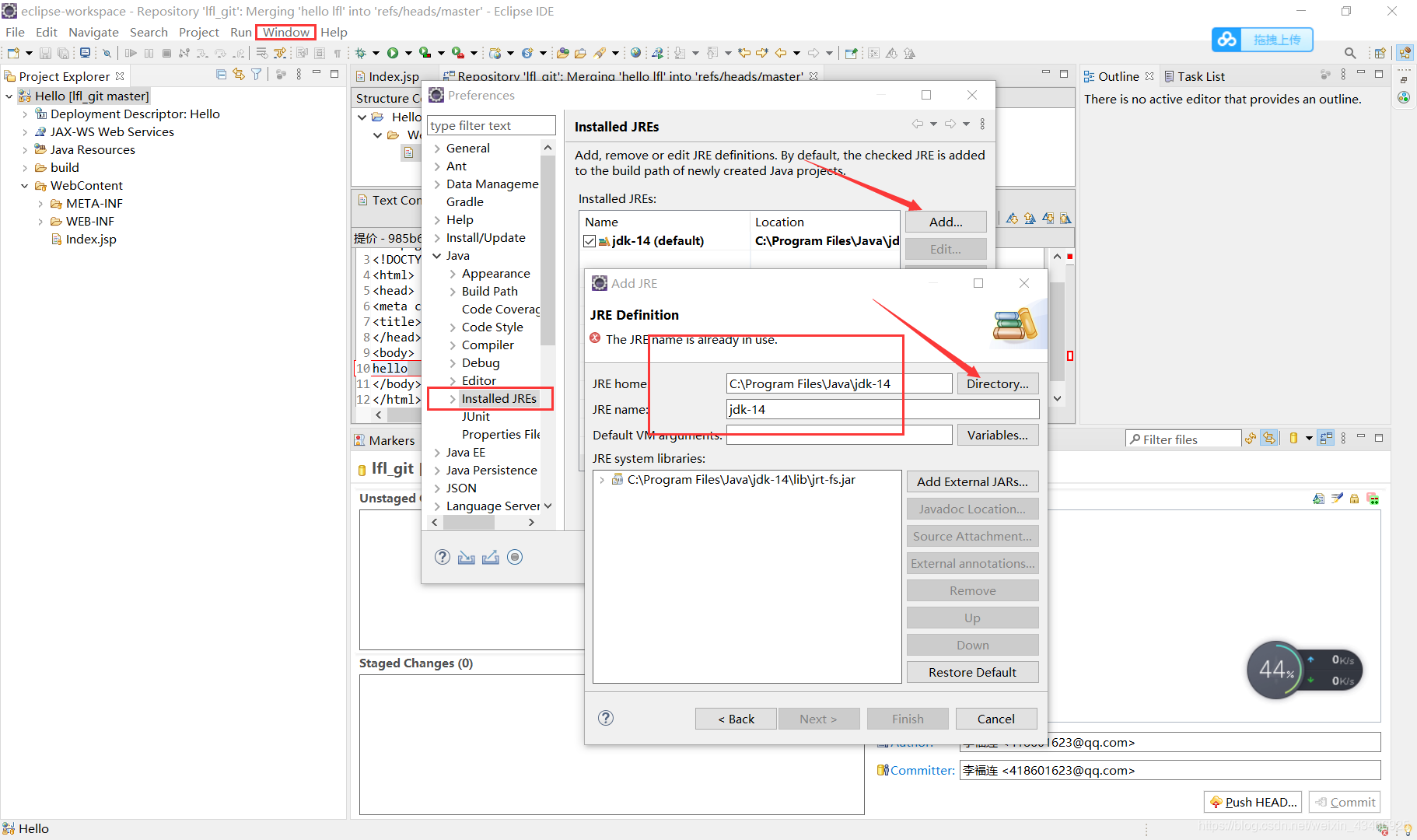Image resolution: width=1417 pixels, height=840 pixels.
Task: Click the < Back button
Action: pyautogui.click(x=736, y=719)
